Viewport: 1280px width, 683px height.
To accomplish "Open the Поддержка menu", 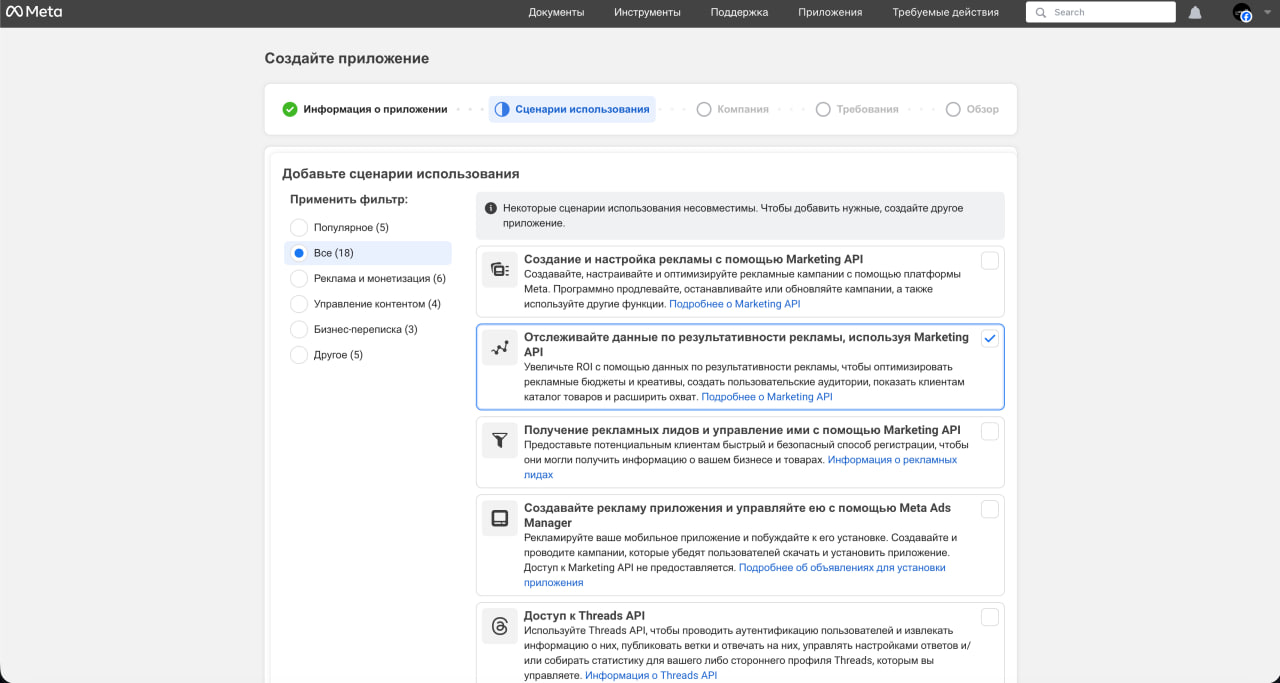I will pos(738,12).
